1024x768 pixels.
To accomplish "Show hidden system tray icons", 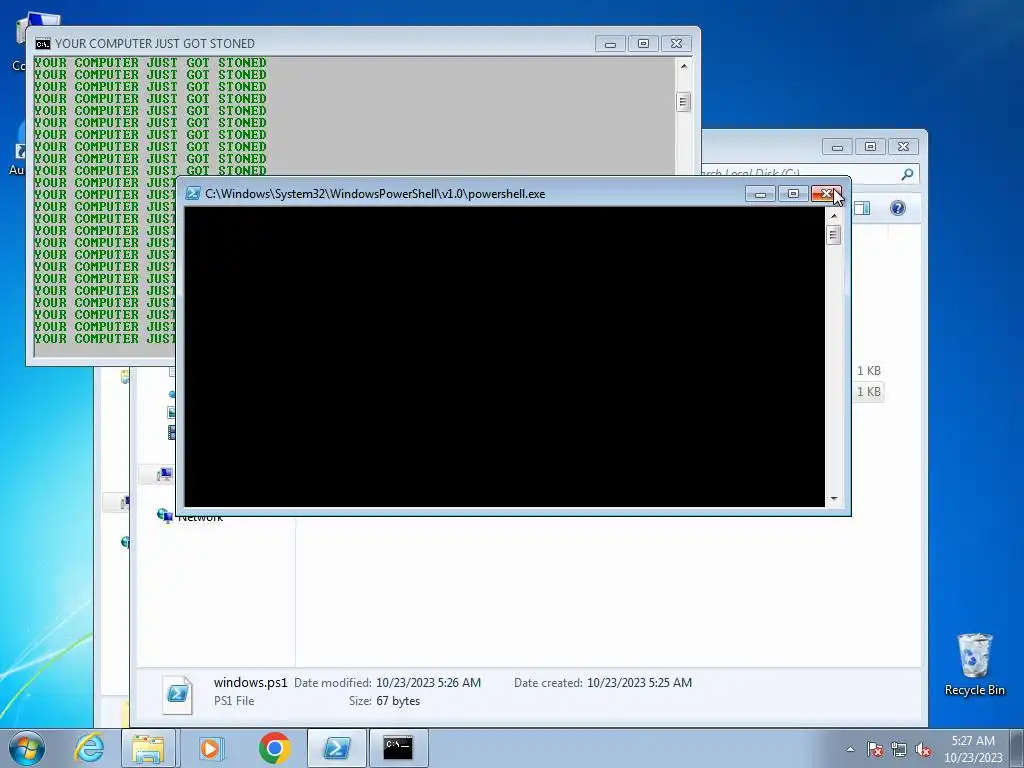I will [x=850, y=749].
